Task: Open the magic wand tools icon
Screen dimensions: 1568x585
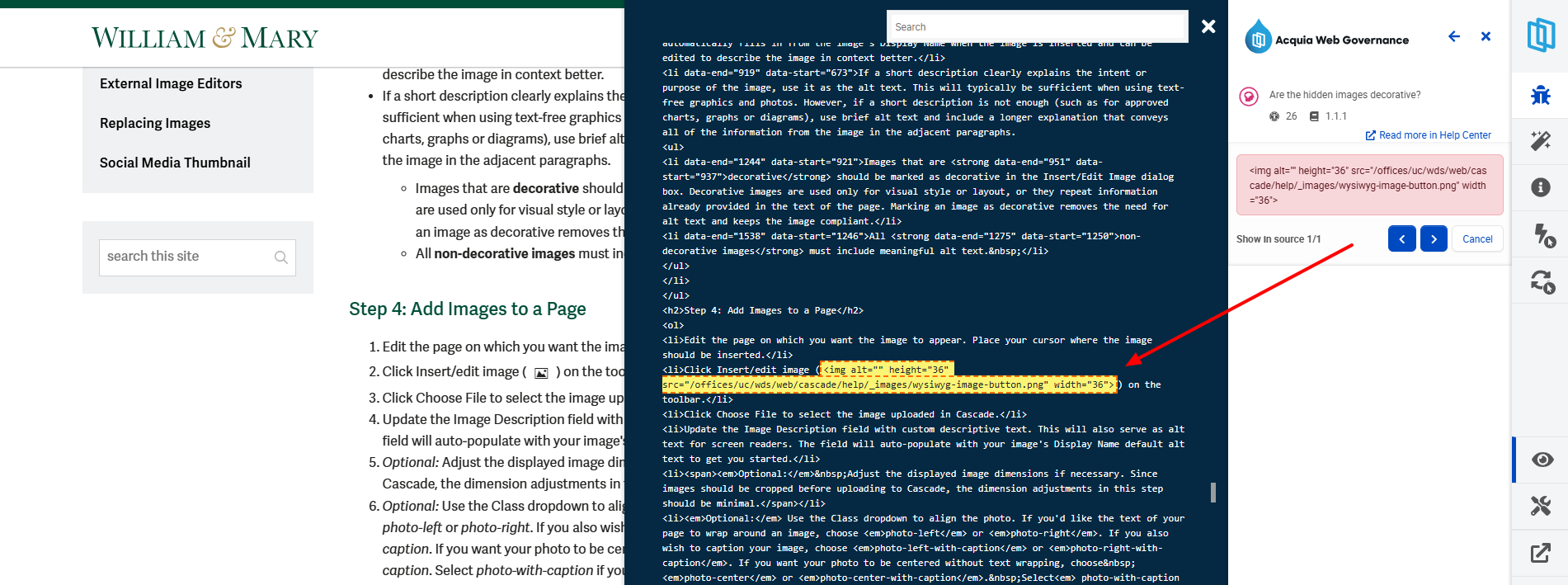Action: (1540, 141)
